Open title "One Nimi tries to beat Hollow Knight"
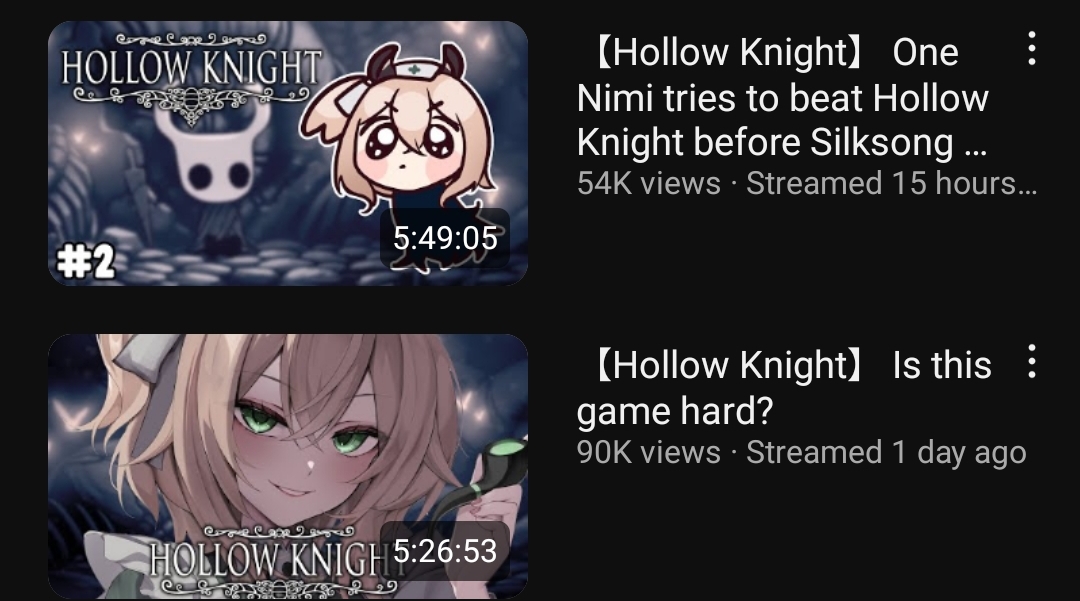Image resolution: width=1080 pixels, height=601 pixels. (782, 96)
